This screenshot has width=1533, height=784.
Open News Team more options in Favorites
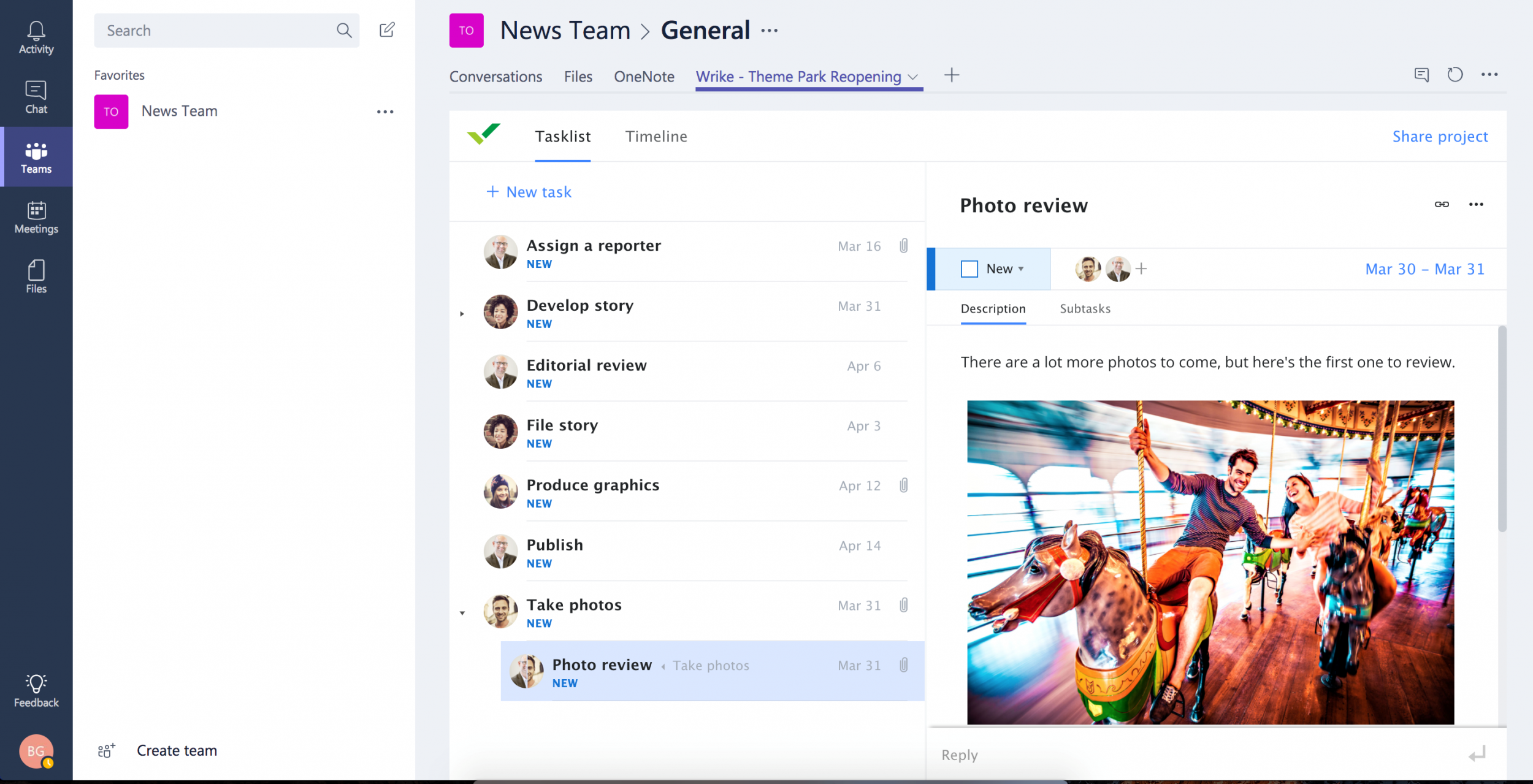(385, 112)
